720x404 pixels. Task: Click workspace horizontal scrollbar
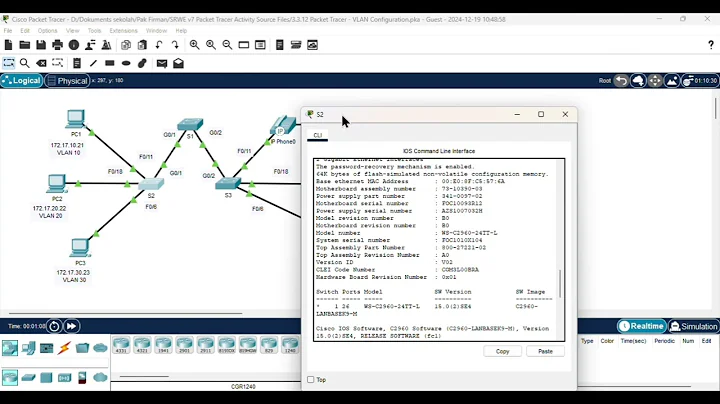(x=125, y=314)
